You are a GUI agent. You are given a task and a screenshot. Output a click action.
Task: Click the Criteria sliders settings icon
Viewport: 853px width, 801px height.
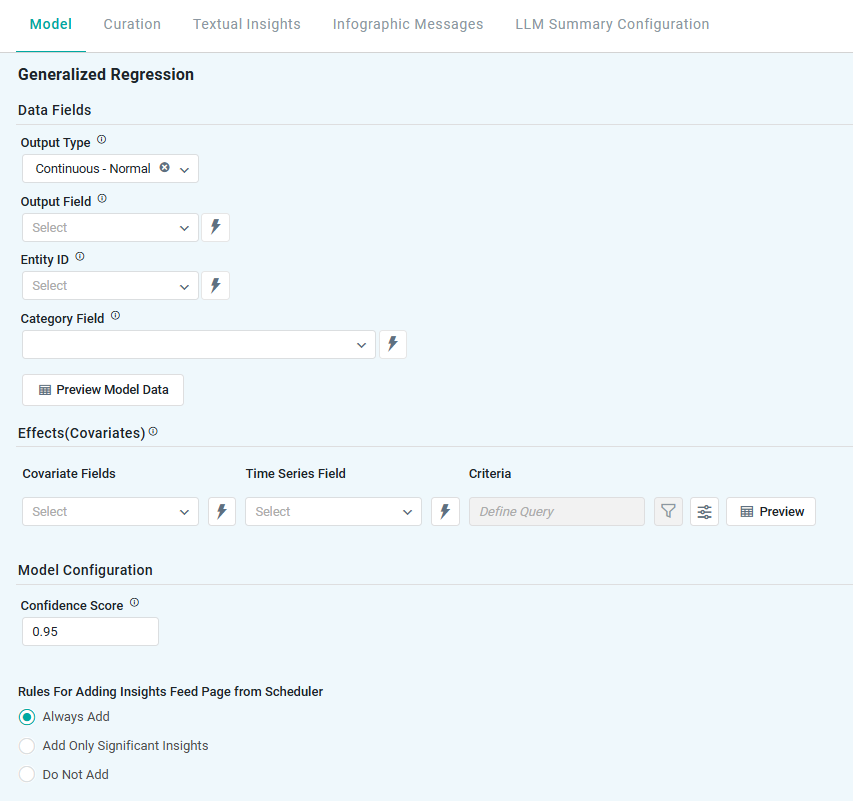pos(704,511)
